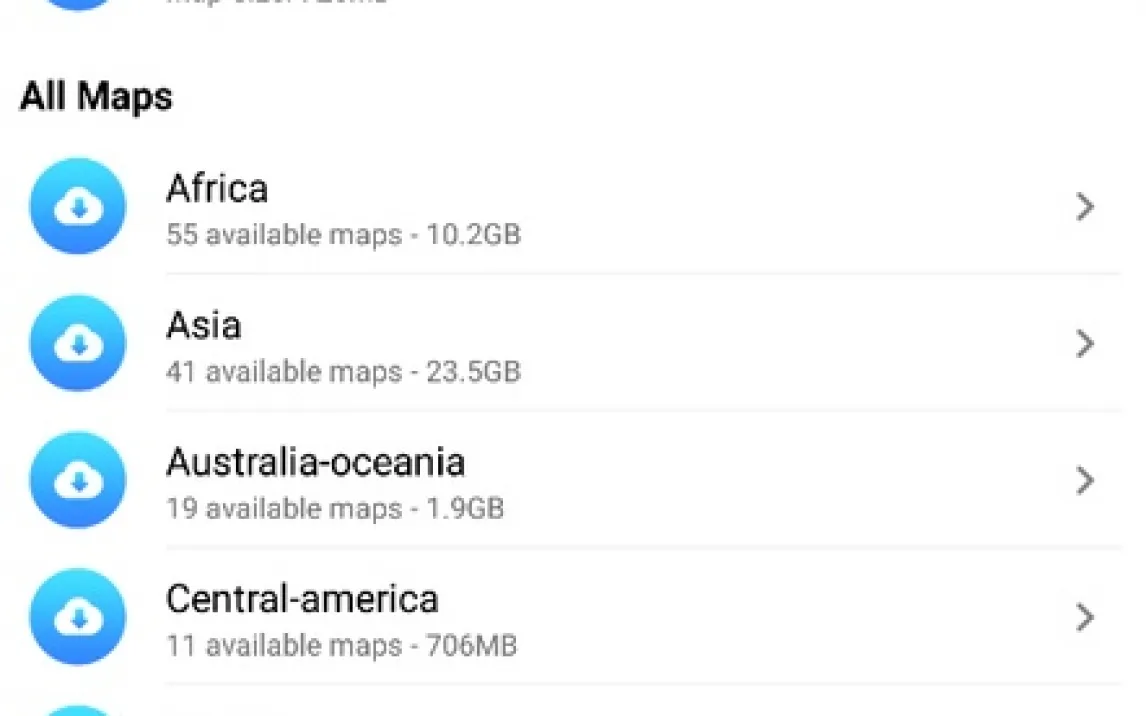This screenshot has height=716, width=1146.
Task: Click "41 available maps - 23.5GB" text
Action: click(343, 372)
